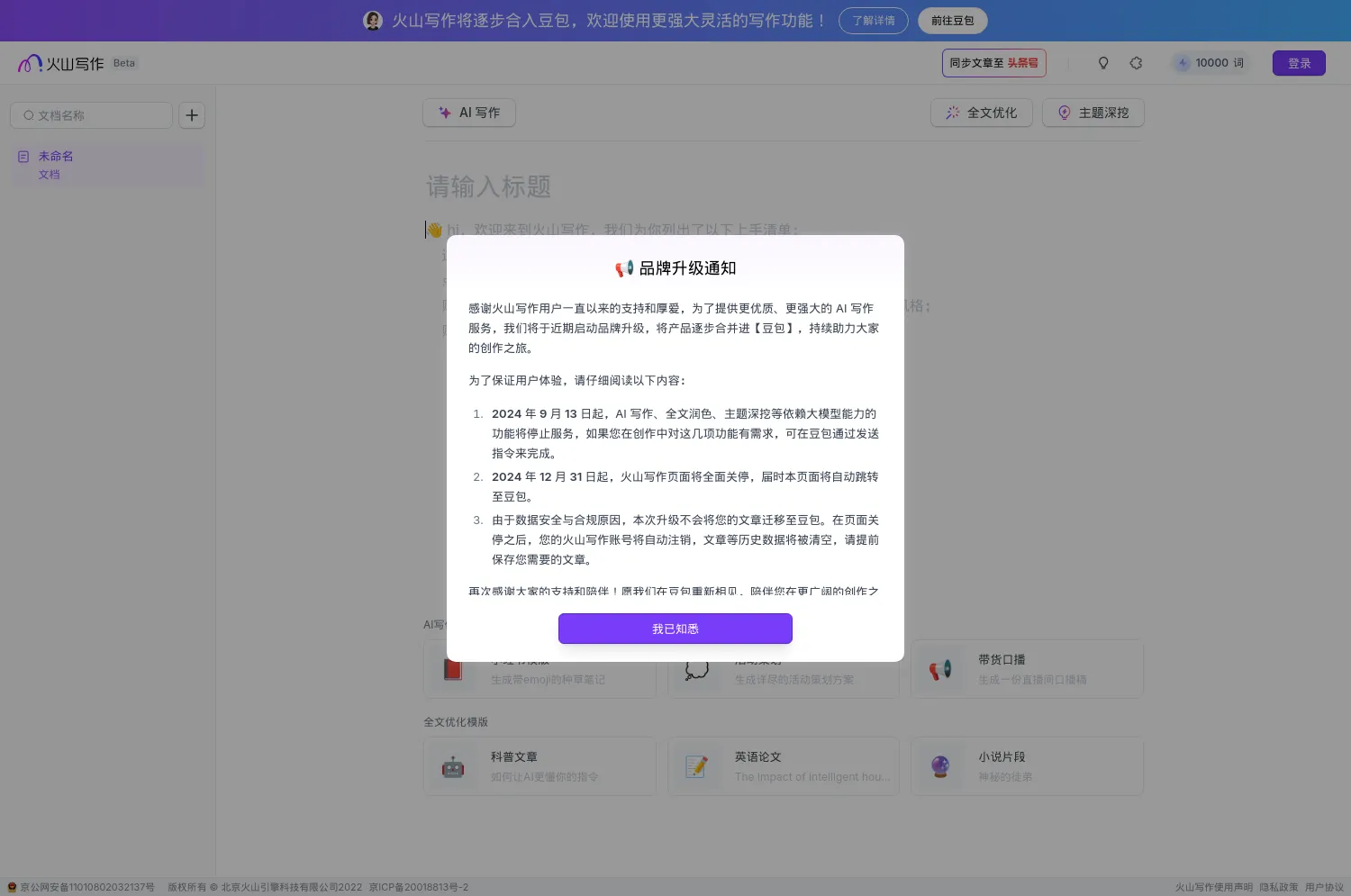
Task: Open the 全文优化 tool icon
Action: tap(952, 113)
